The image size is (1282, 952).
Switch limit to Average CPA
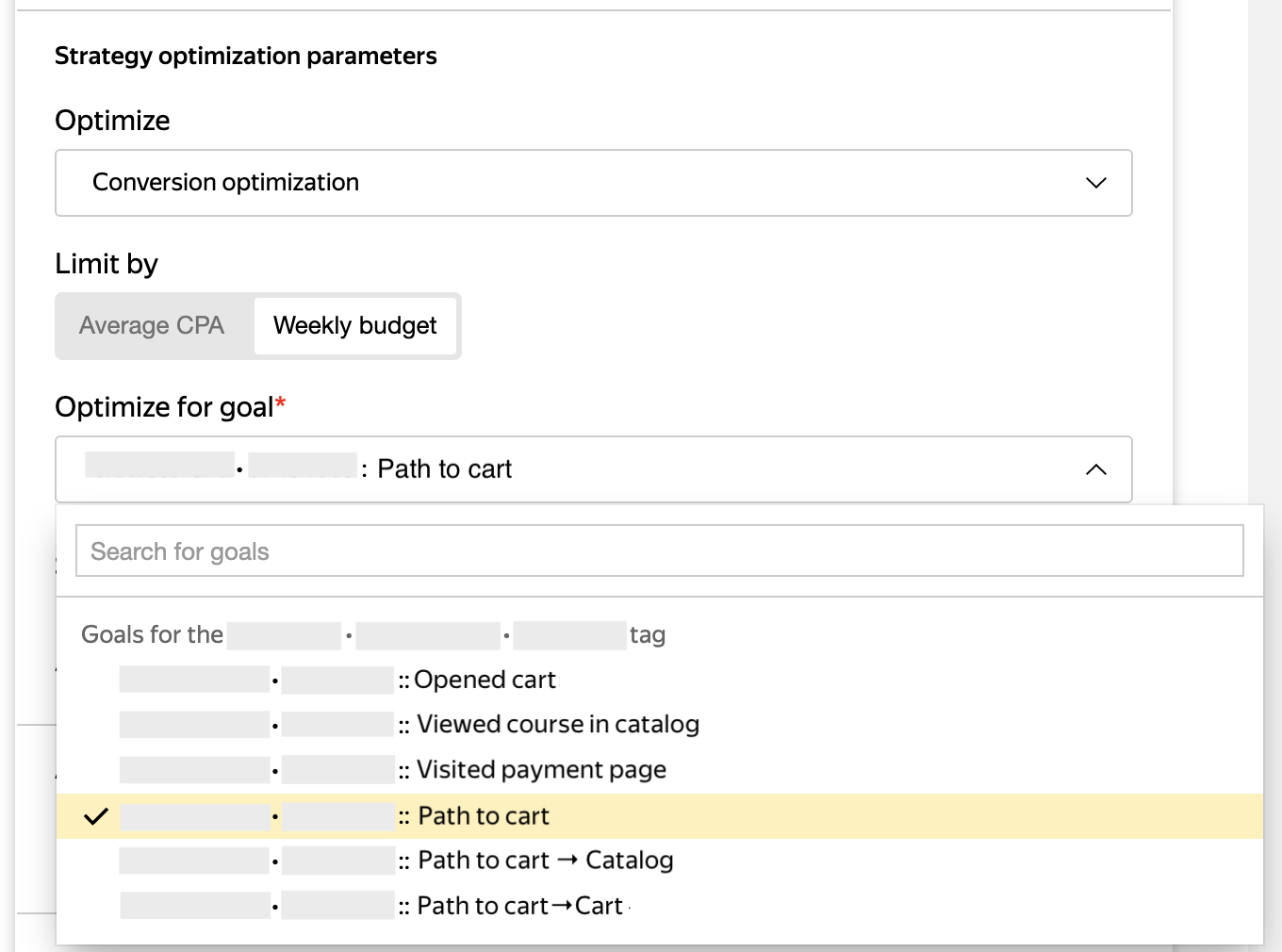point(153,326)
